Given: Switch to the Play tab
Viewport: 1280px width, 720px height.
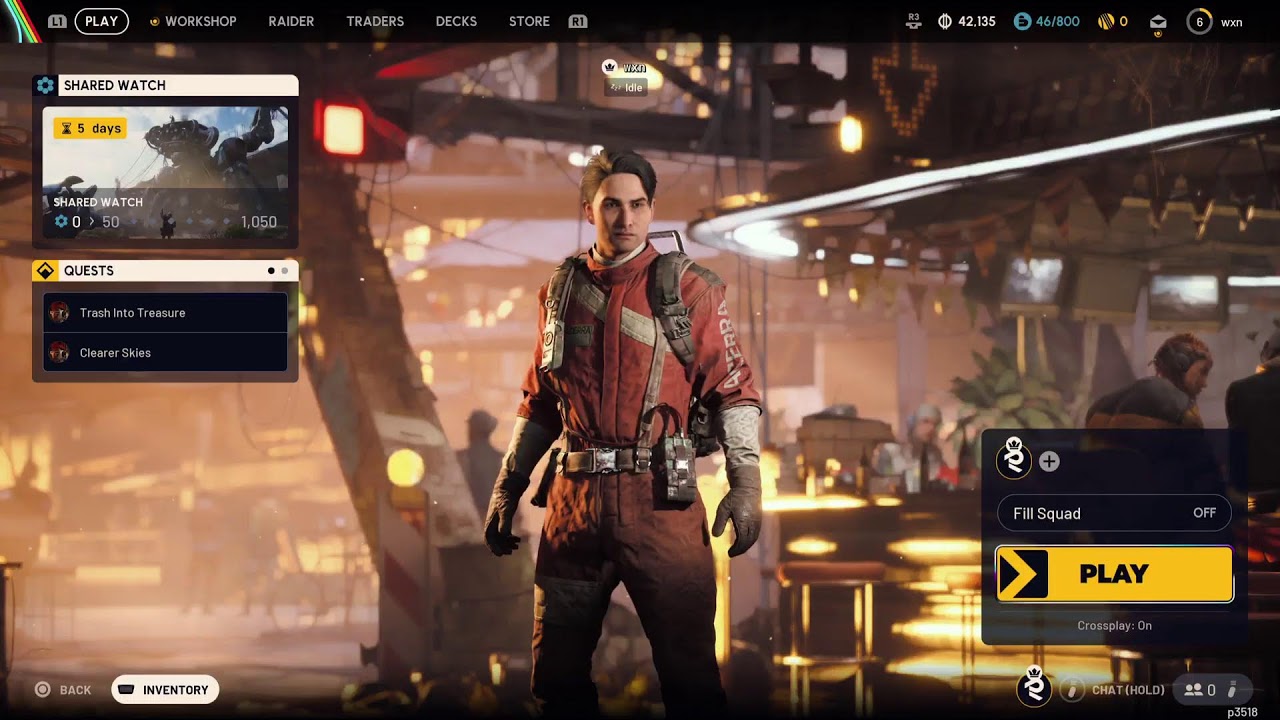Looking at the screenshot, I should [x=101, y=21].
